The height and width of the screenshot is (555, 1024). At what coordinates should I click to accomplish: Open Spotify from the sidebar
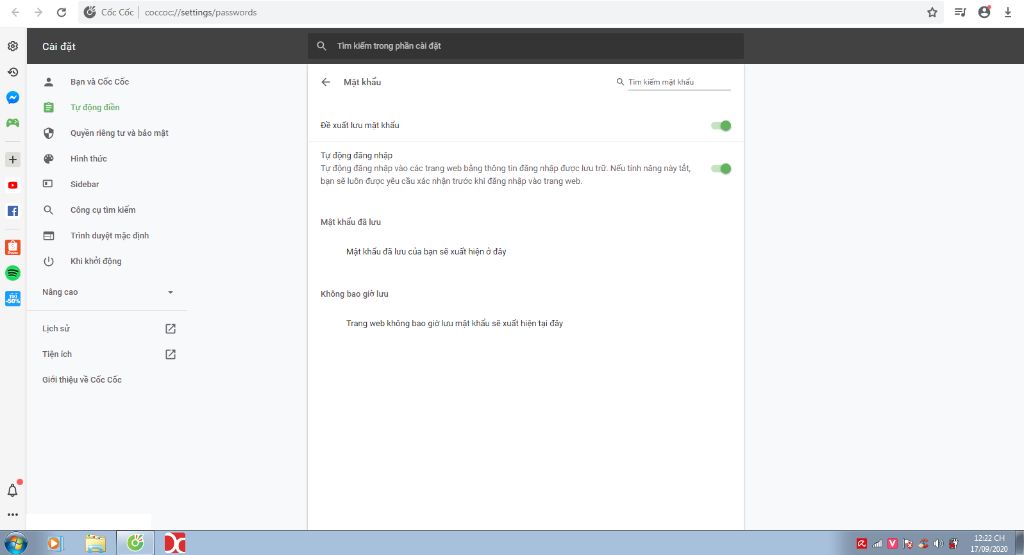(12, 273)
